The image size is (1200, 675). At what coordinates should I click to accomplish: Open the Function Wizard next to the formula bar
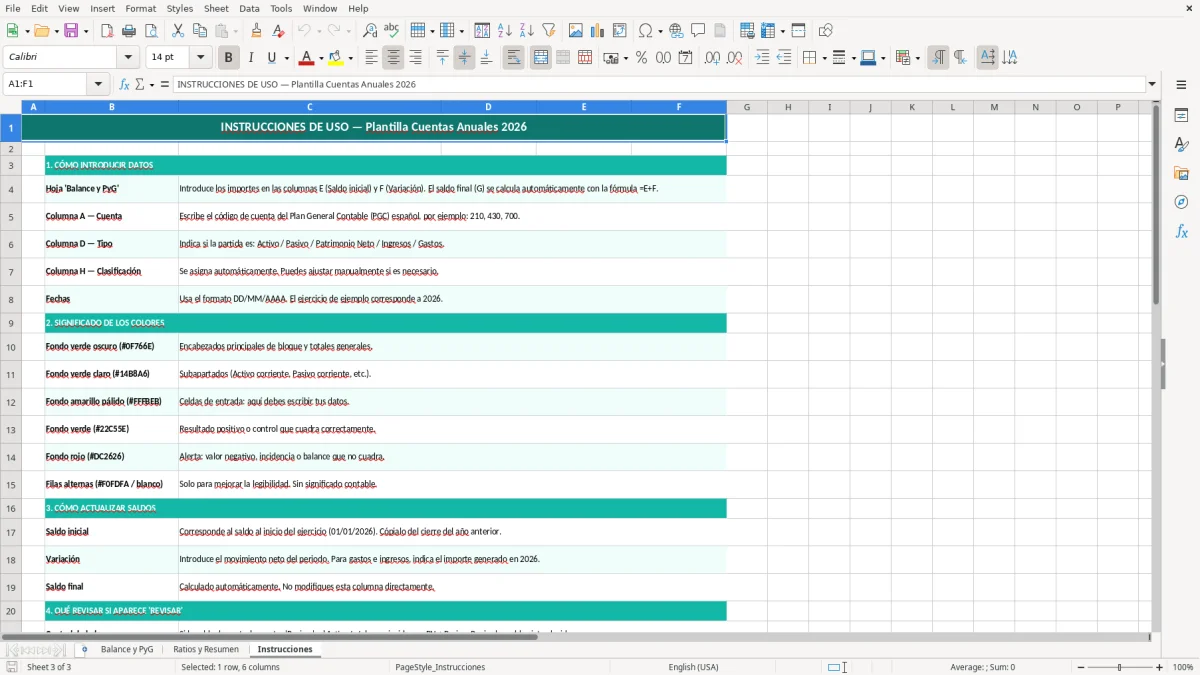pyautogui.click(x=125, y=84)
